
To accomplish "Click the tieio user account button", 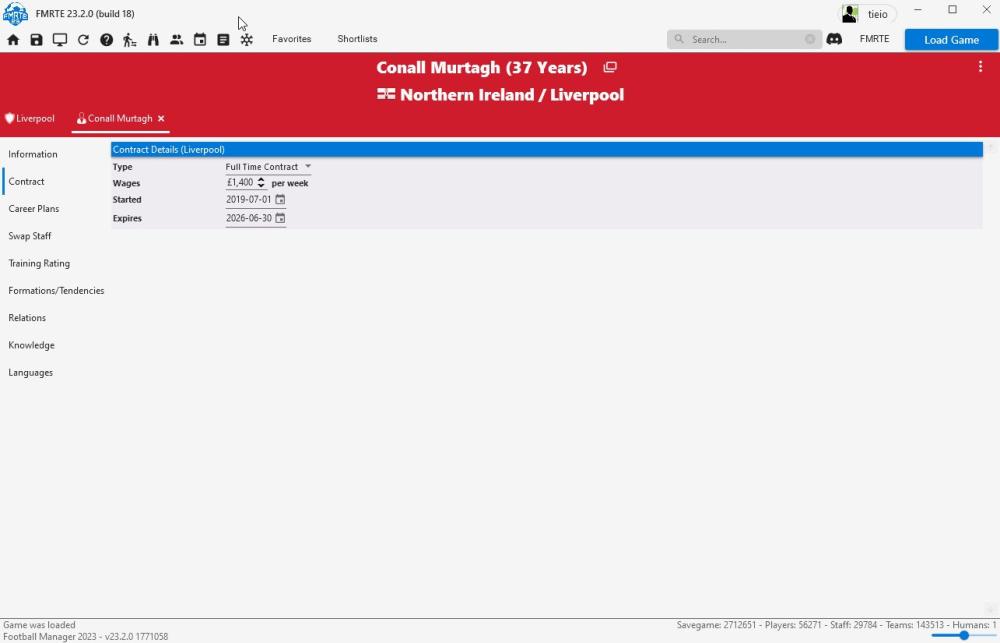I will (x=869, y=13).
